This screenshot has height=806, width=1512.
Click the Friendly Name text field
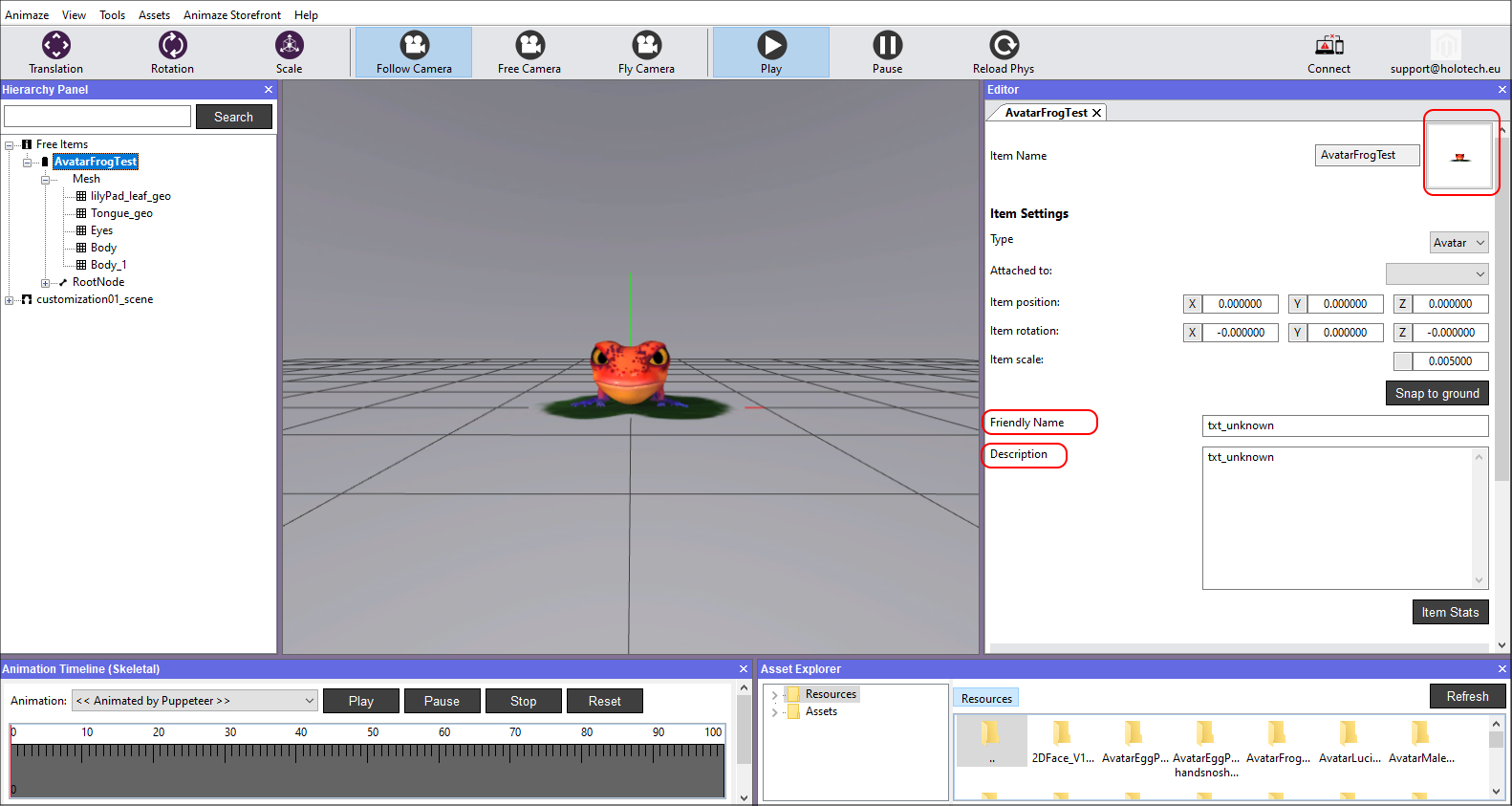click(x=1345, y=425)
